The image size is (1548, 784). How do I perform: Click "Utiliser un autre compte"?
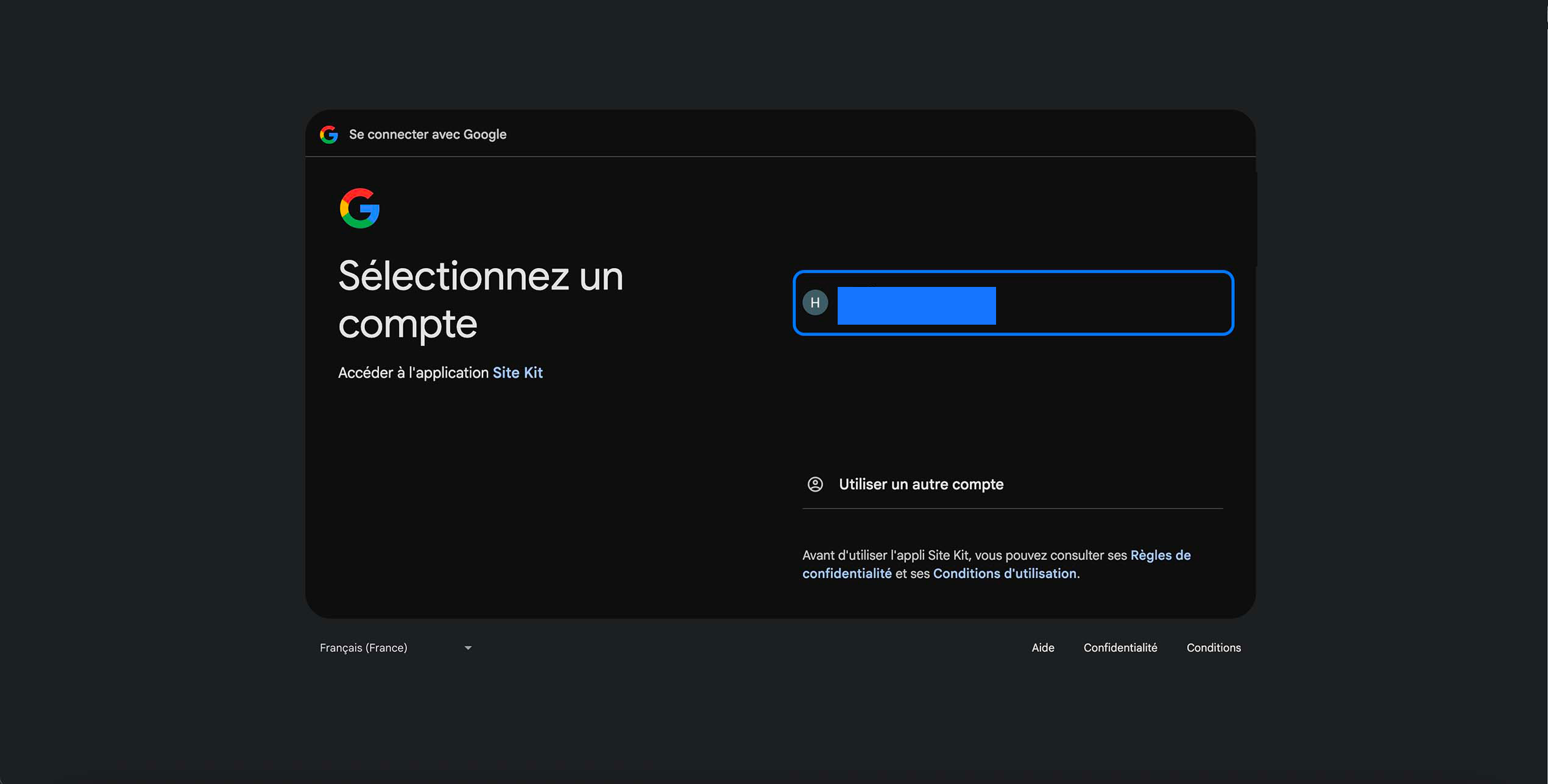(x=920, y=484)
